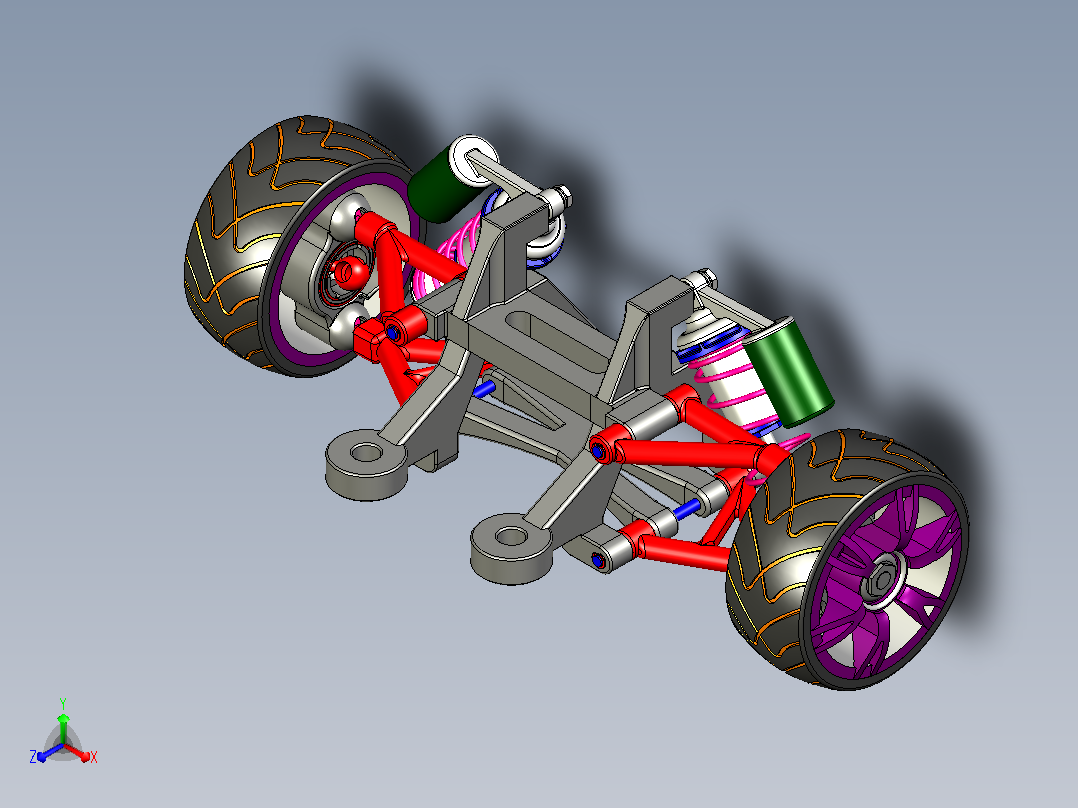Select the red ball joint in the left wheel hub

click(x=351, y=273)
